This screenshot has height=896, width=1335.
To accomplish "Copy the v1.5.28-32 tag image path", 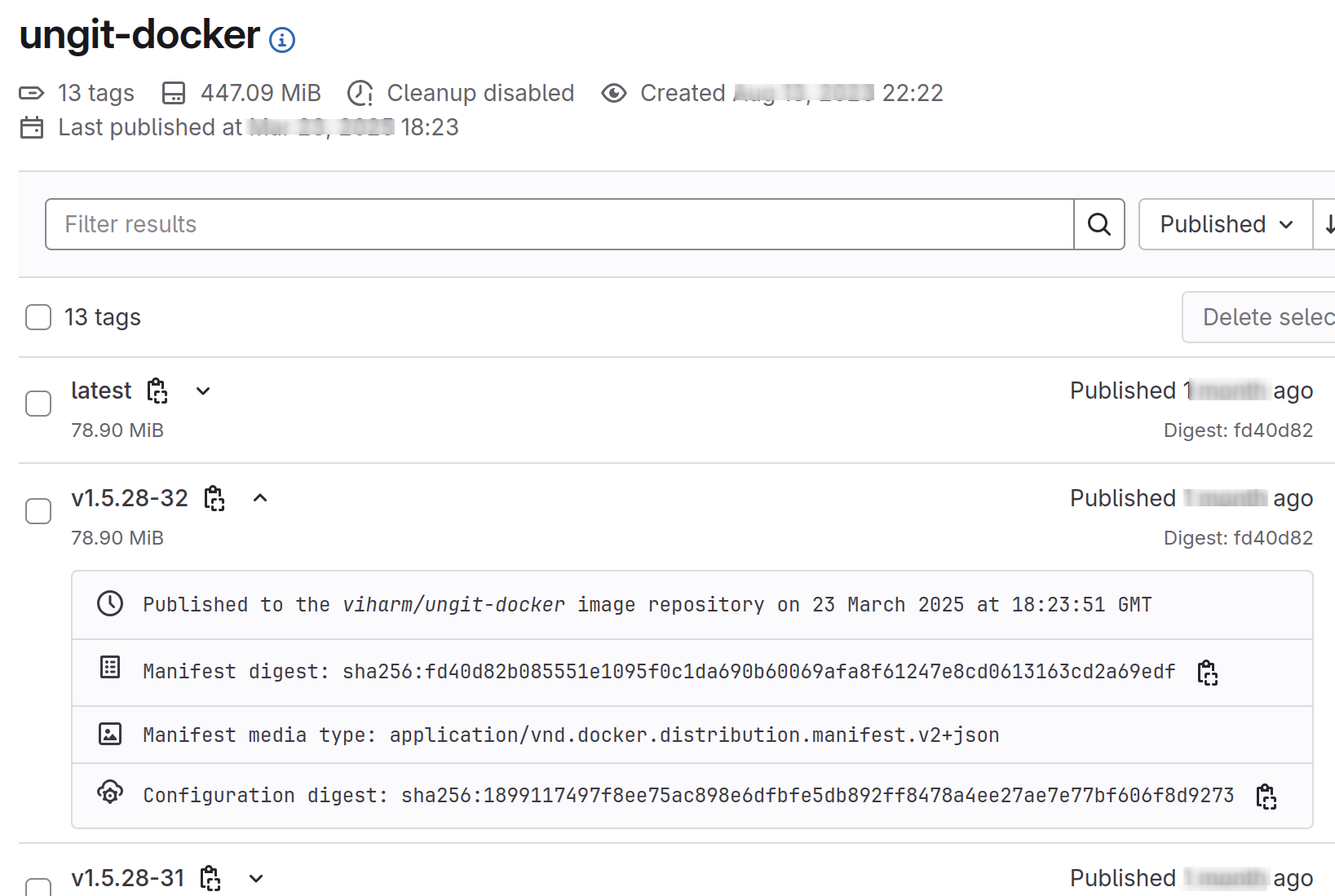I will 214,498.
